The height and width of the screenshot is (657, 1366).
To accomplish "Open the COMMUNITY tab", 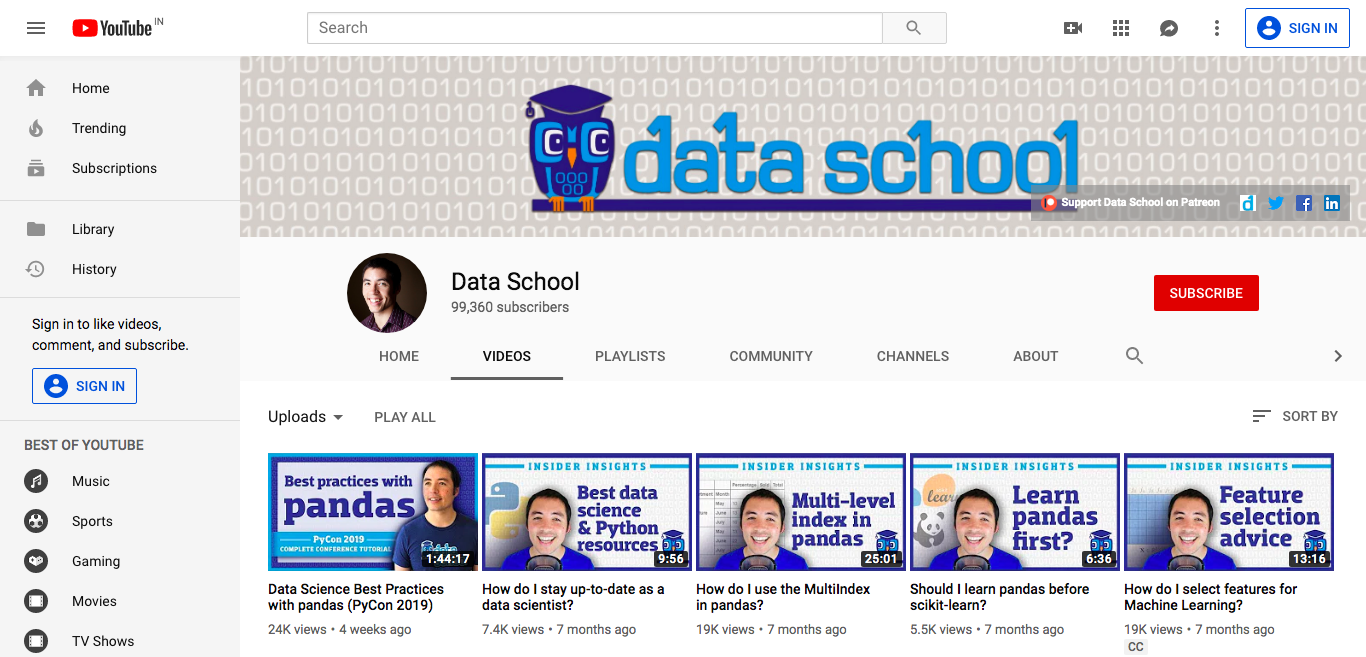I will coord(771,356).
